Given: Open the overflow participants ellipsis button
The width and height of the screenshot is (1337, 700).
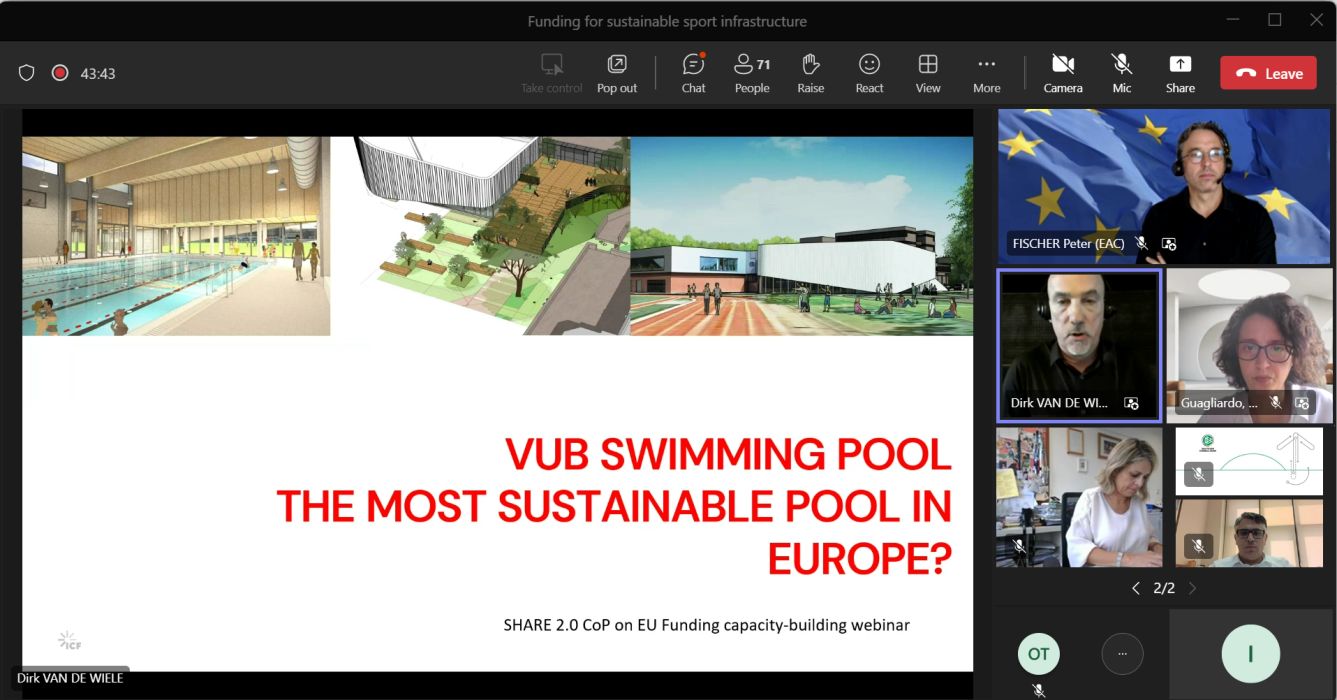Looking at the screenshot, I should pos(1122,654).
